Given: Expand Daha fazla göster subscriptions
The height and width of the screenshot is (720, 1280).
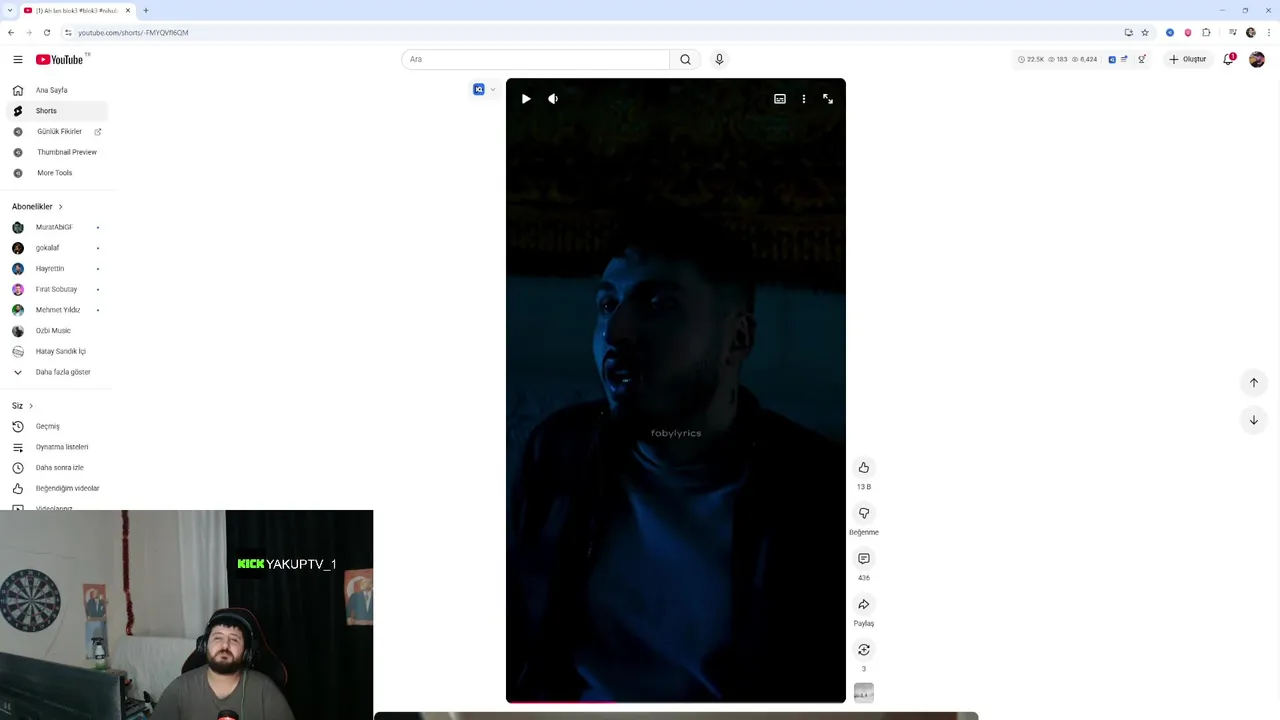Looking at the screenshot, I should point(57,372).
